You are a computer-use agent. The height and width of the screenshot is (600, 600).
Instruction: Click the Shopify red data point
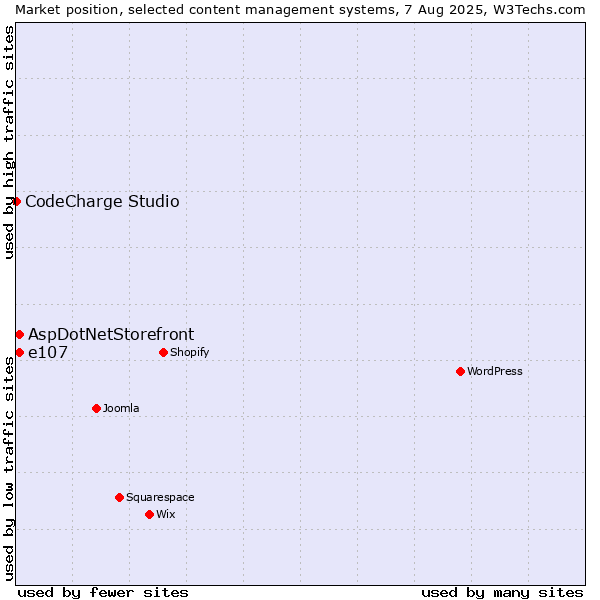[163, 352]
